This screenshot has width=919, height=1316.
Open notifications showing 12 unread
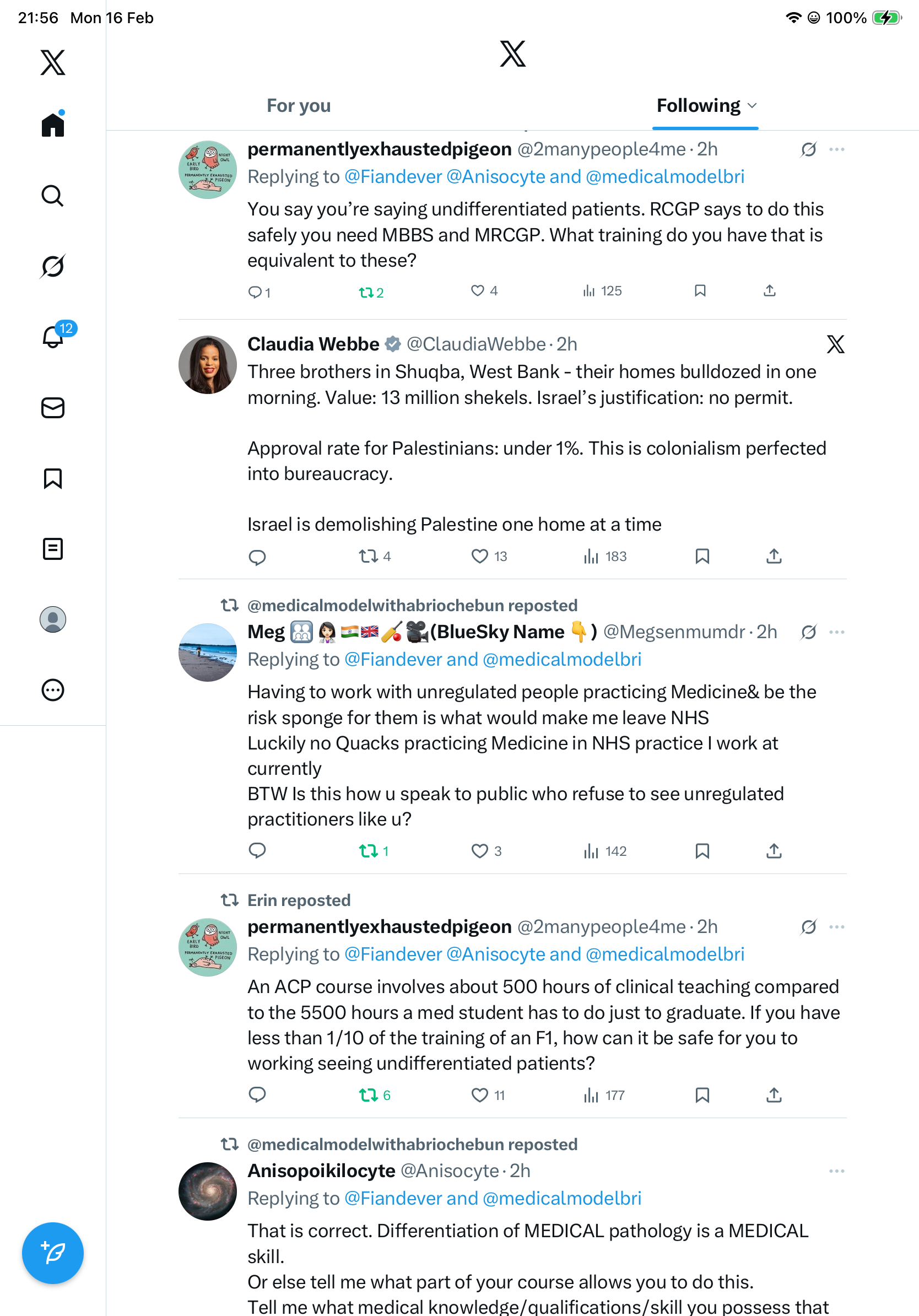pos(53,337)
